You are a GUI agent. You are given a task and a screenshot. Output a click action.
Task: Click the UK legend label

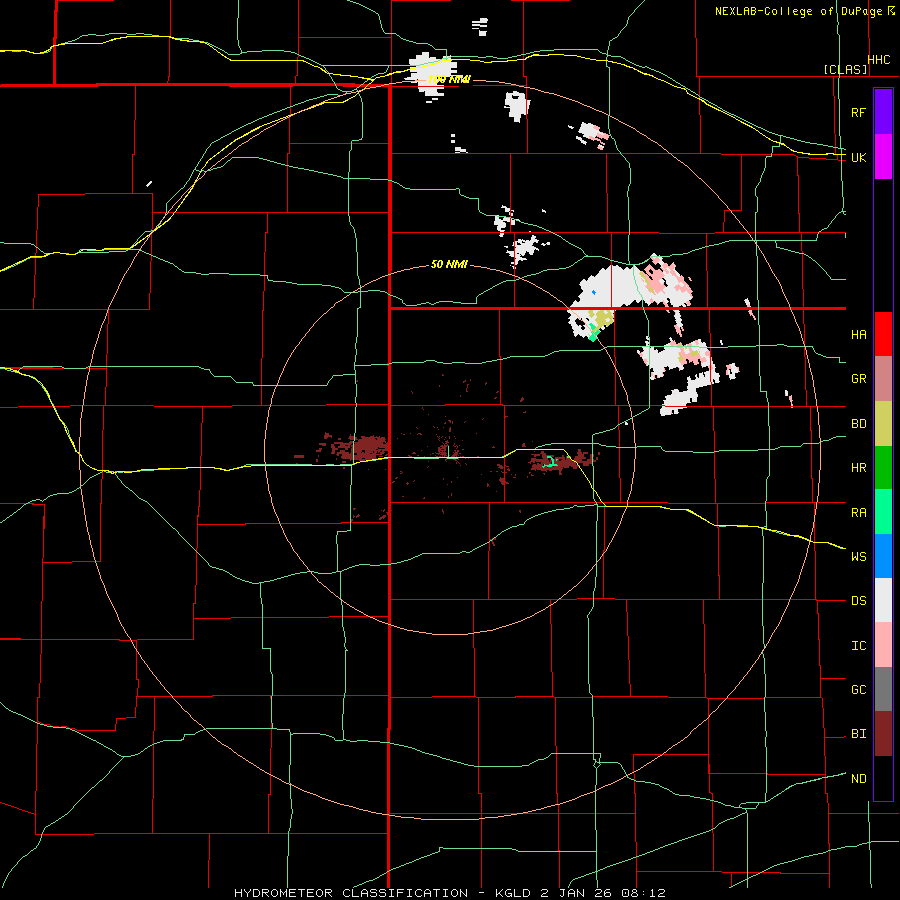pos(858,157)
